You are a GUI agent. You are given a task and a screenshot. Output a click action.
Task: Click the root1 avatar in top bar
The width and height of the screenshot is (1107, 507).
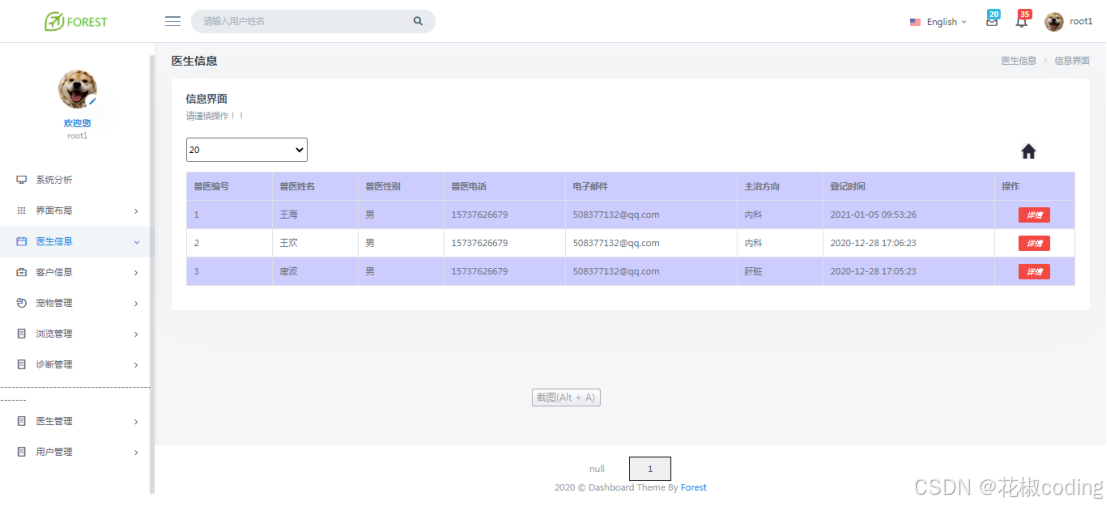tap(1054, 22)
